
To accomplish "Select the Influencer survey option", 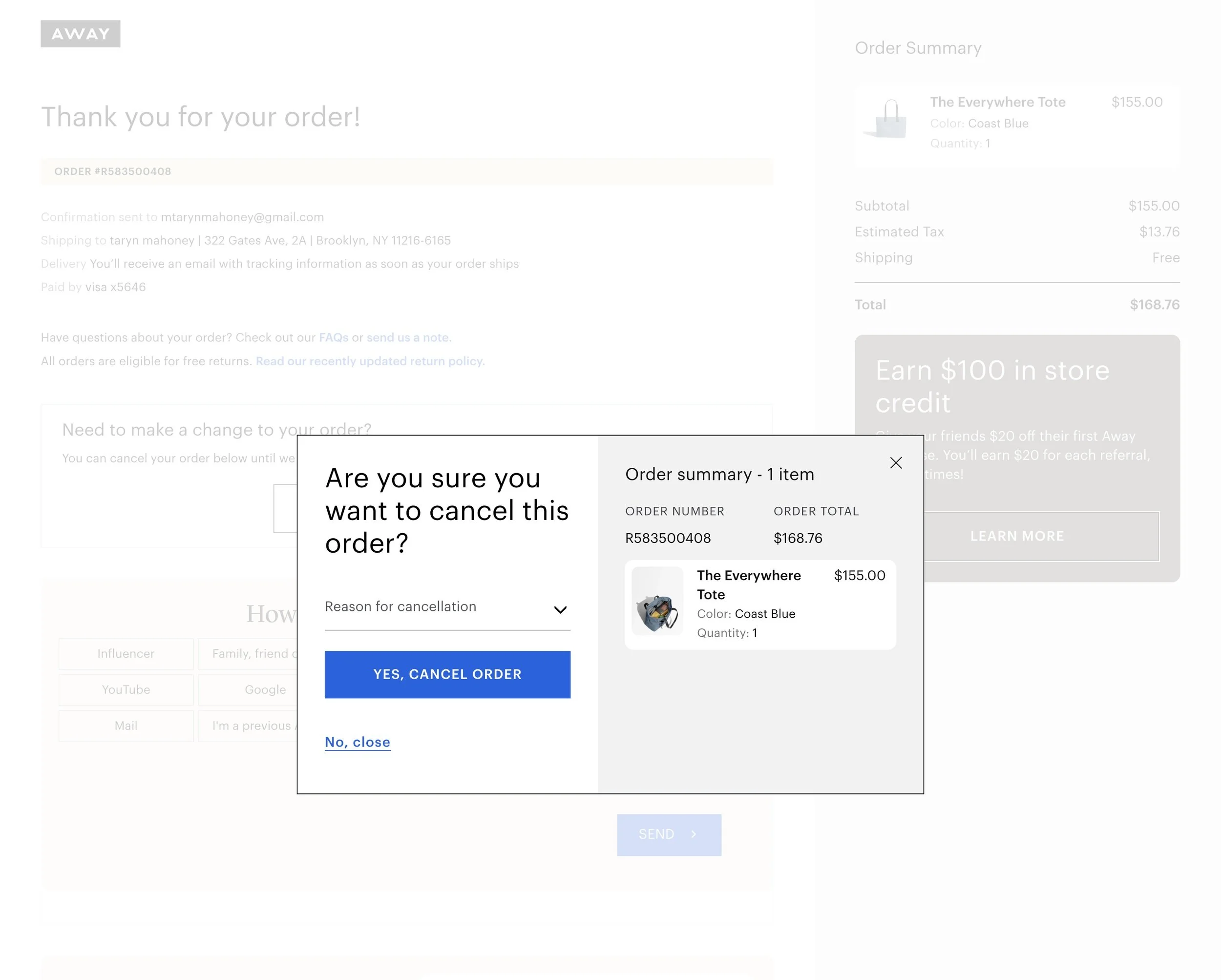I will coord(126,654).
